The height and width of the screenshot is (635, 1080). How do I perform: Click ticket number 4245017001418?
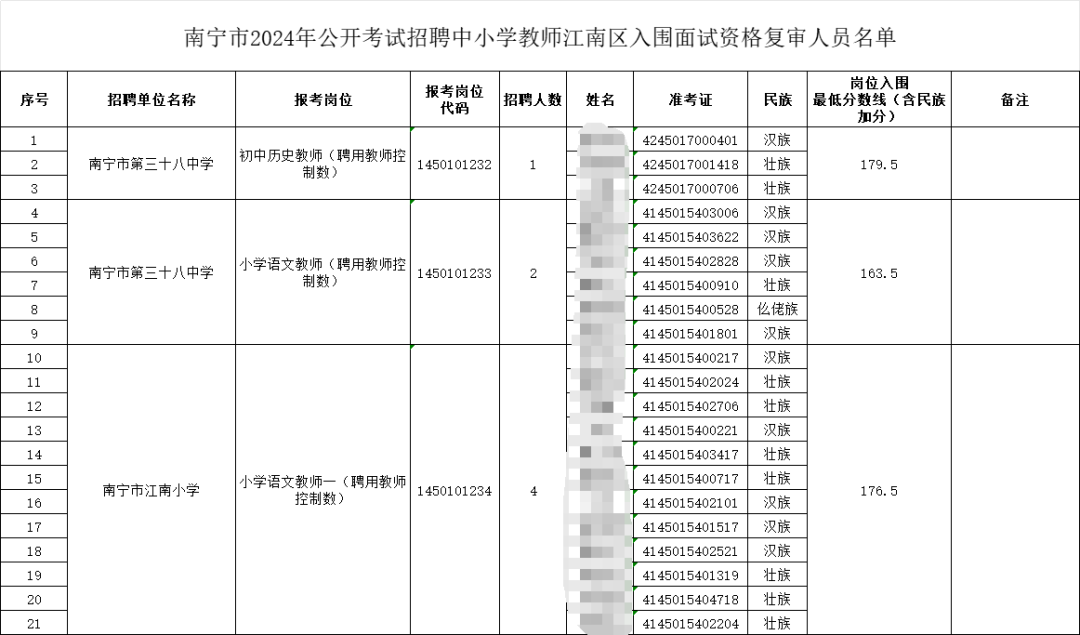point(691,164)
